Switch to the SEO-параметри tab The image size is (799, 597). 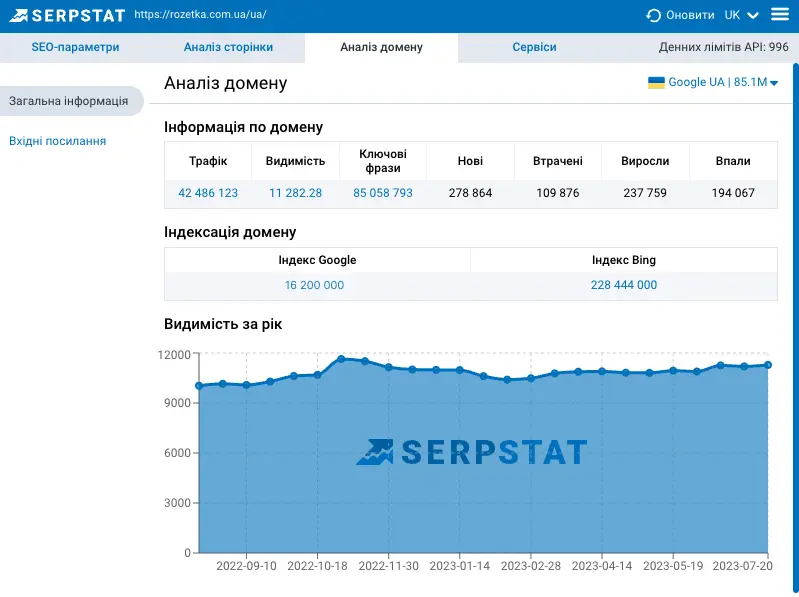75,47
